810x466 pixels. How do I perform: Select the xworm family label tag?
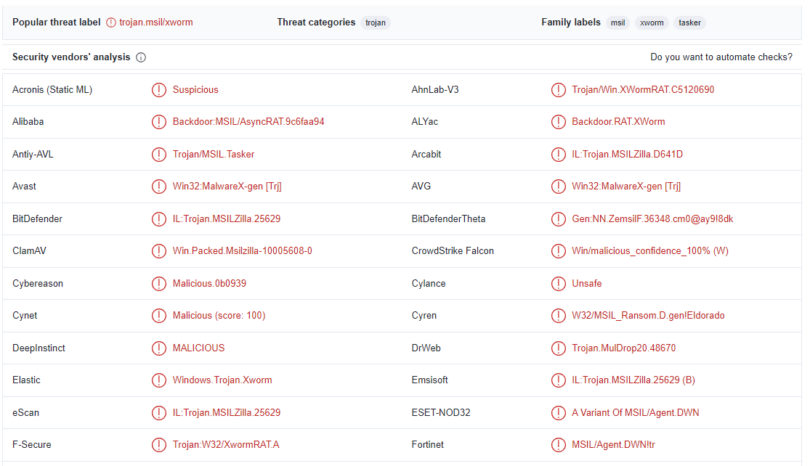tap(651, 22)
